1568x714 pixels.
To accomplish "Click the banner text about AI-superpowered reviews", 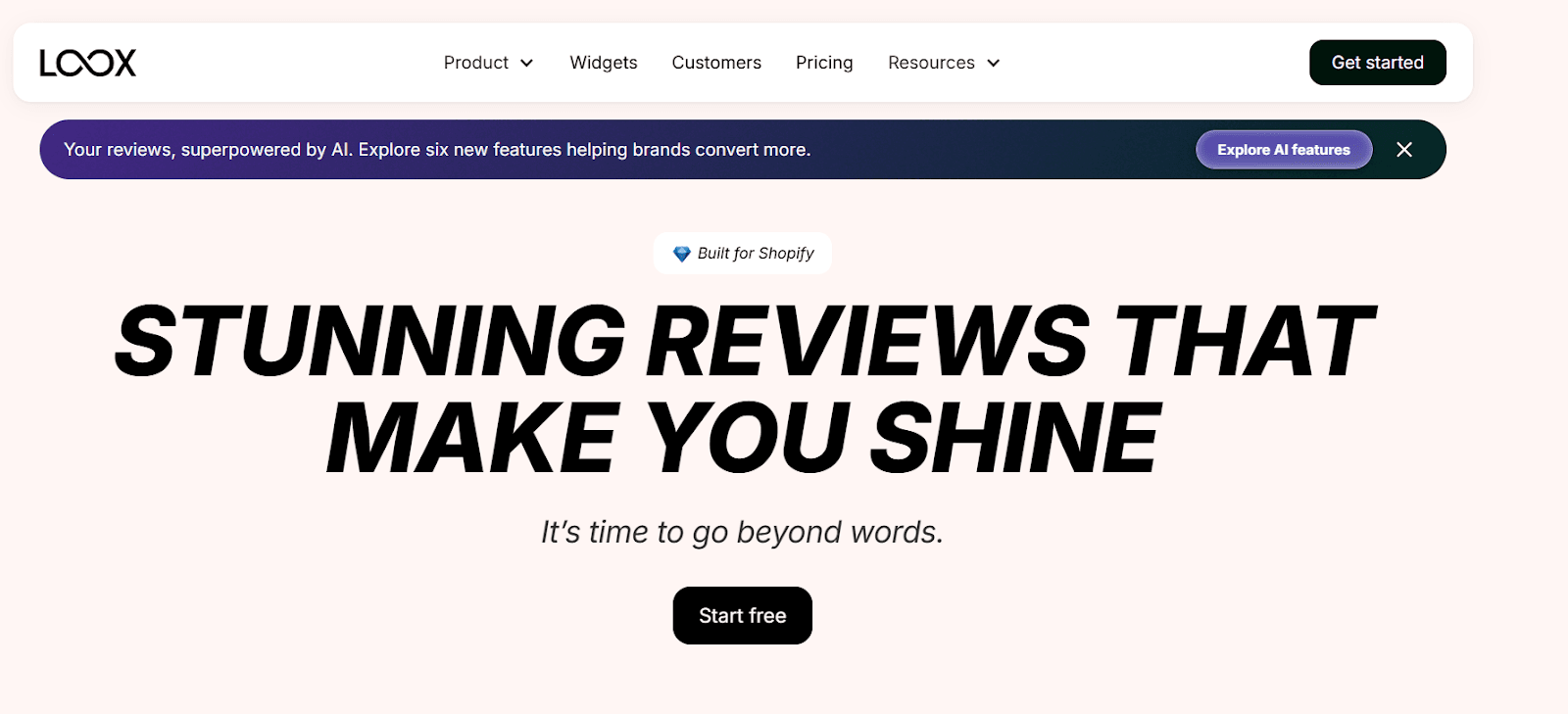I will (437, 150).
